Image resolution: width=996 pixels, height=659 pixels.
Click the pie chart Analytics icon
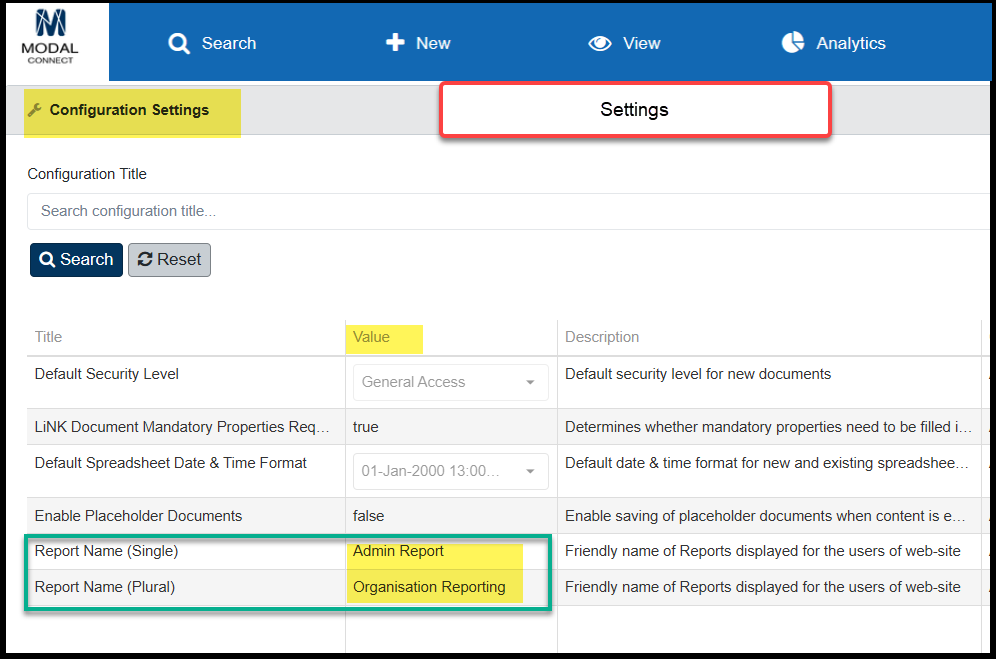(793, 43)
